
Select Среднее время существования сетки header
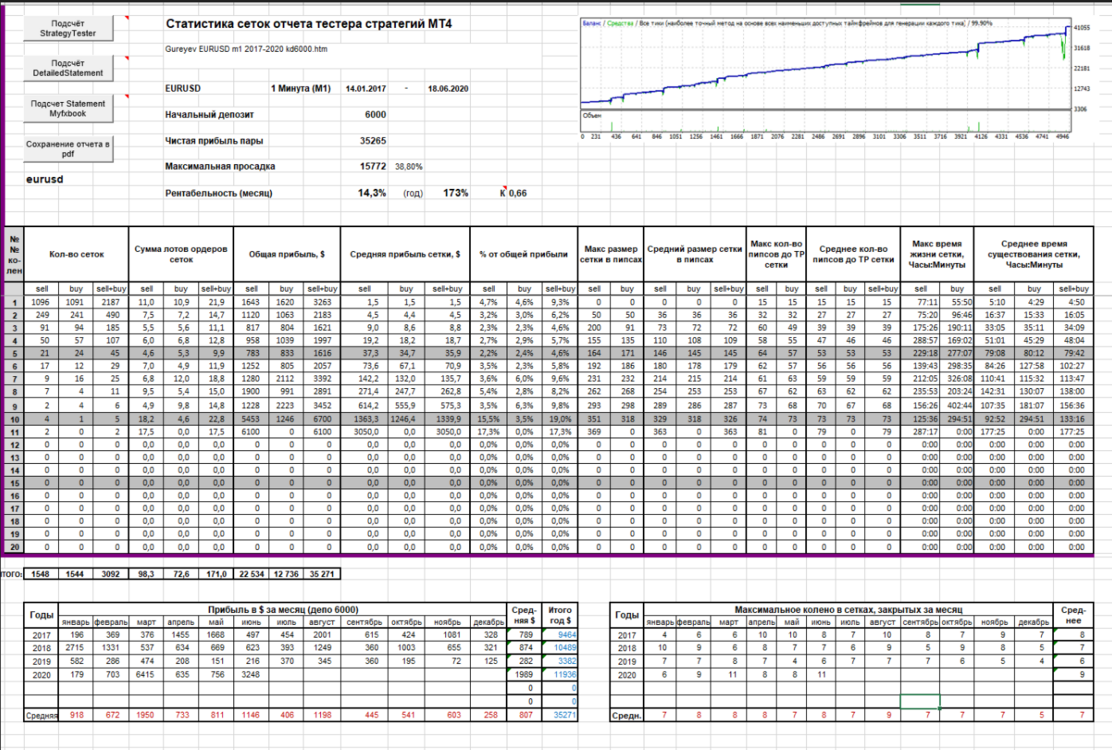click(1033, 254)
